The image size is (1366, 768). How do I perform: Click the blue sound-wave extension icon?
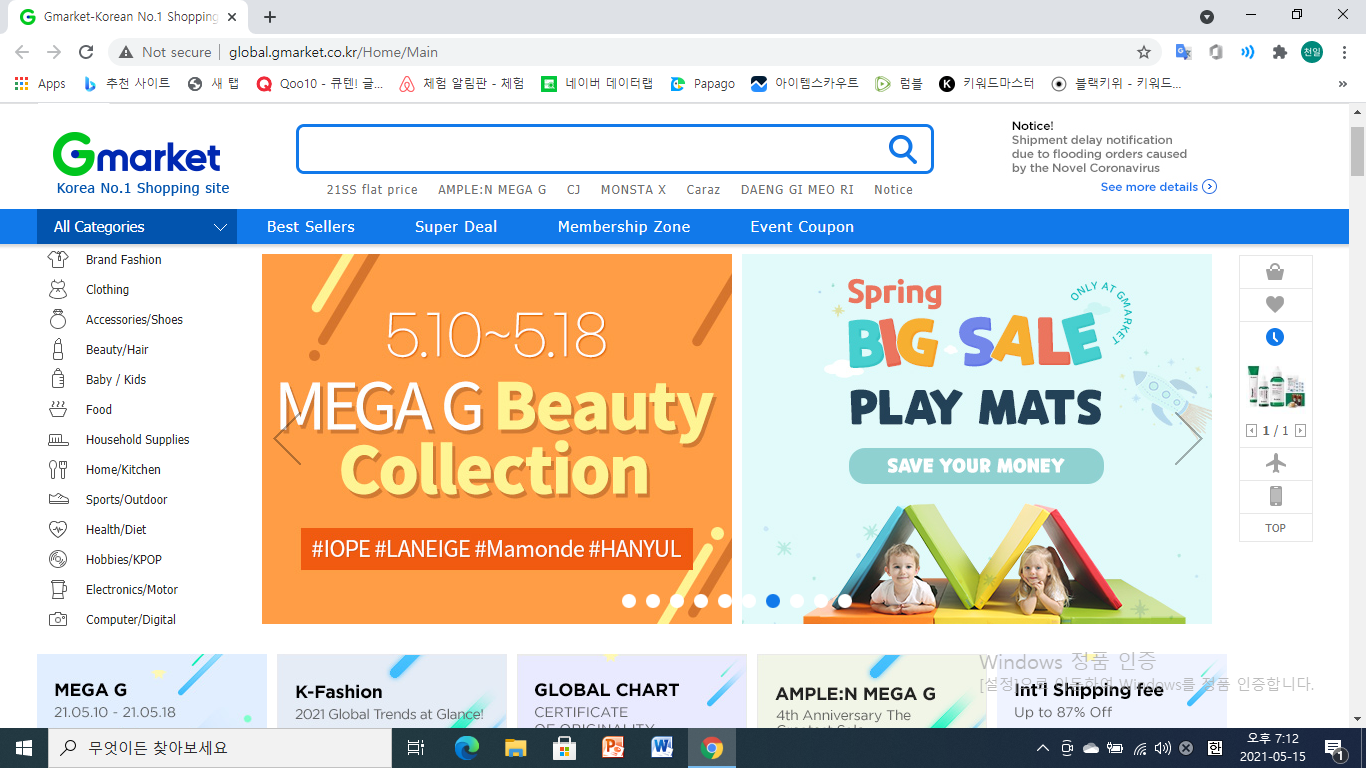tap(1248, 52)
